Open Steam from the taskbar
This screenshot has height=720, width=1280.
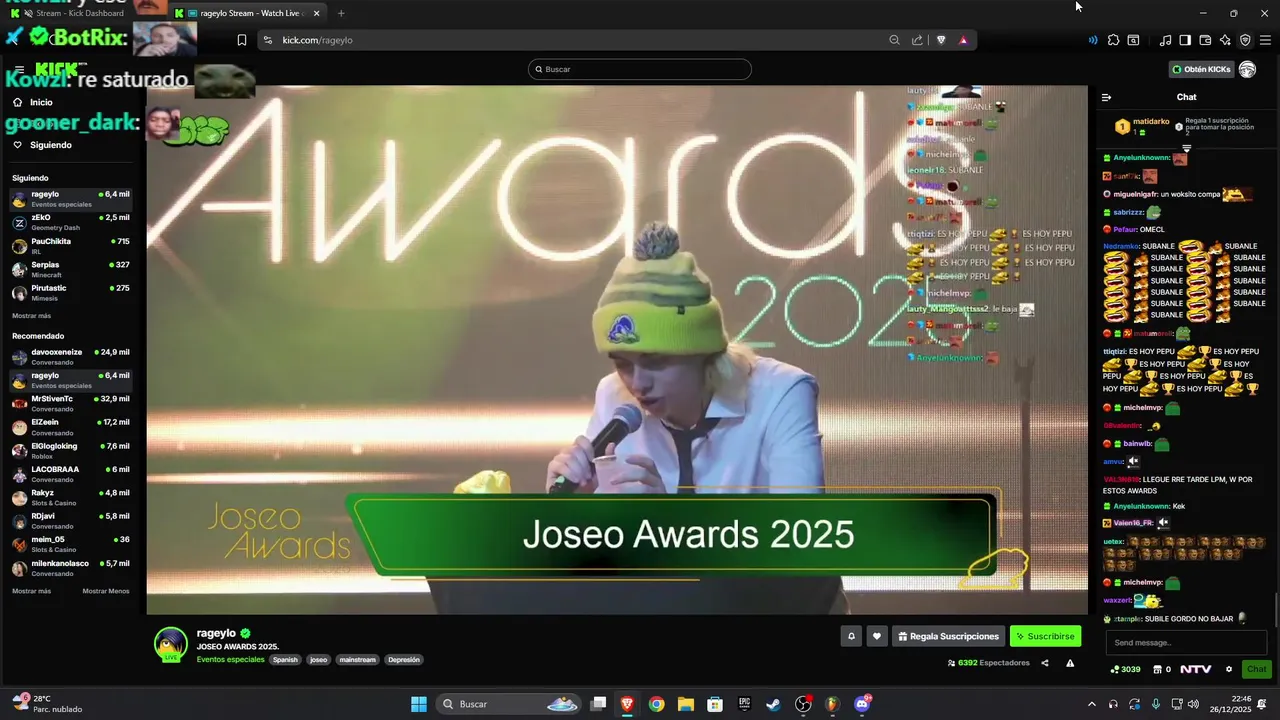[x=773, y=704]
